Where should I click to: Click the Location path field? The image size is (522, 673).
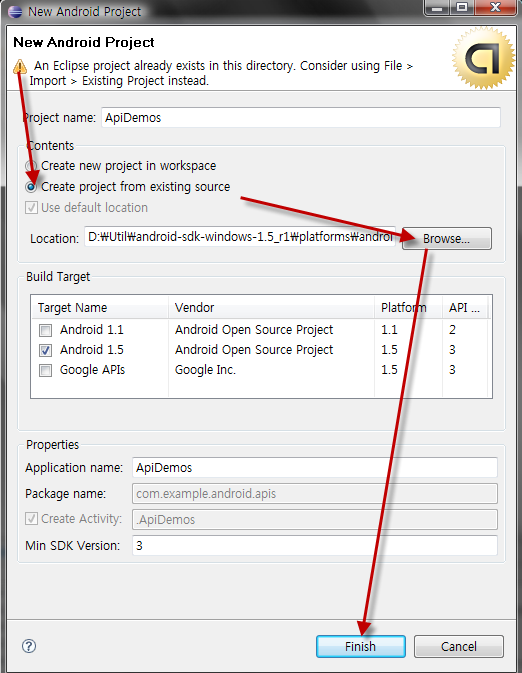(x=240, y=237)
